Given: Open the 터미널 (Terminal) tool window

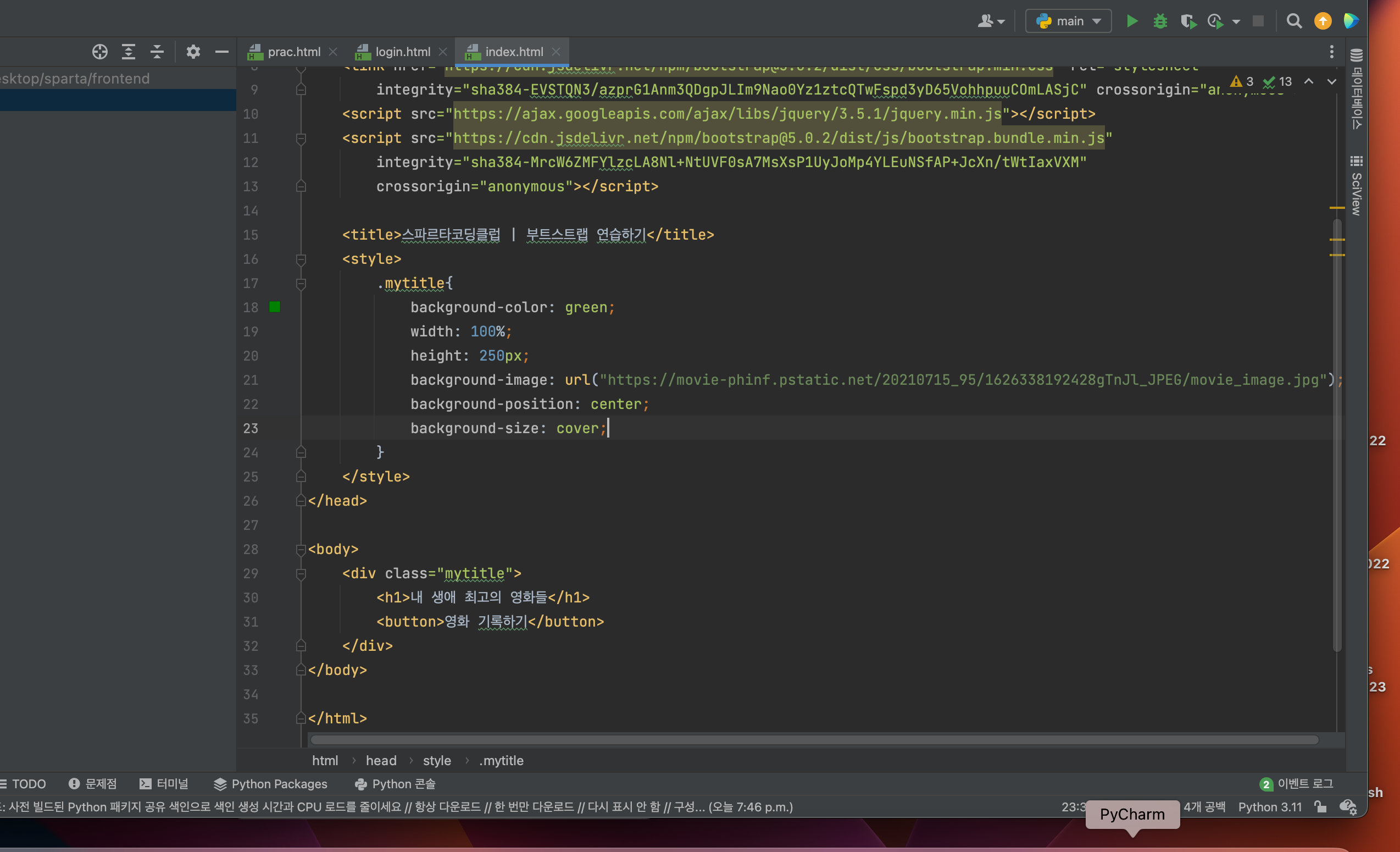Looking at the screenshot, I should (x=164, y=784).
